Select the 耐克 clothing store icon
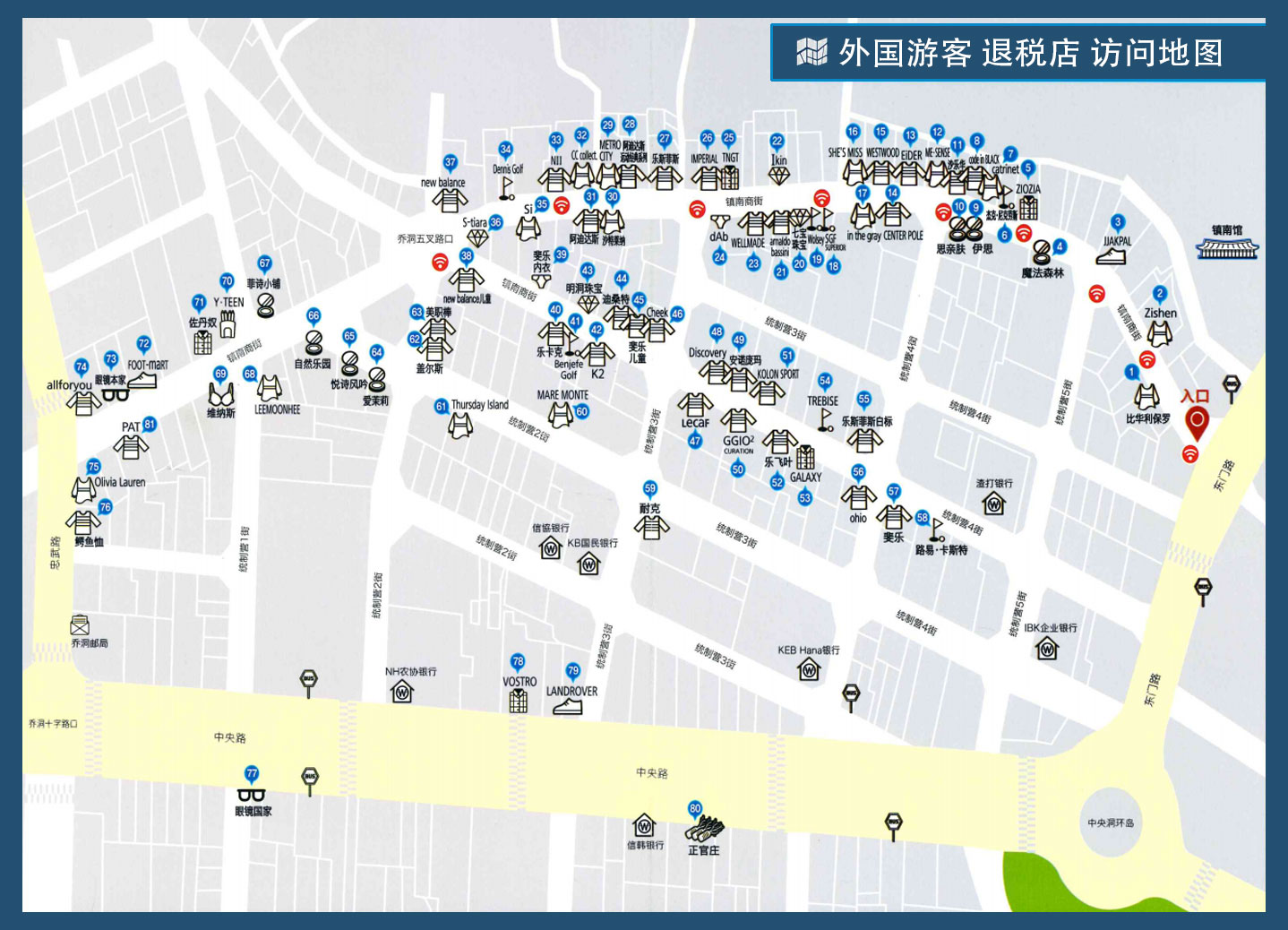This screenshot has width=1288, height=930. pos(651,528)
